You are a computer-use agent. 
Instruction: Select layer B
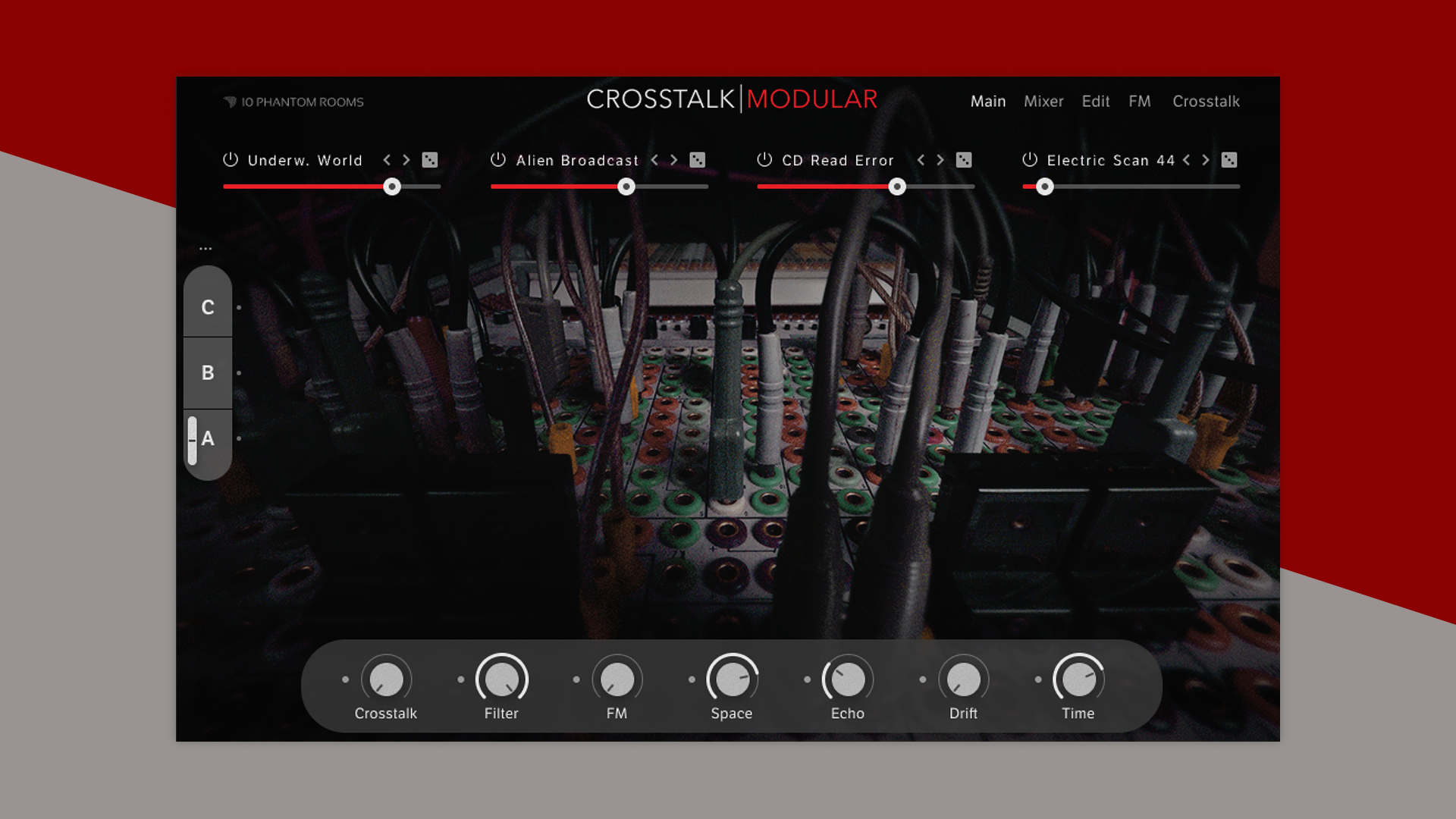pos(206,372)
